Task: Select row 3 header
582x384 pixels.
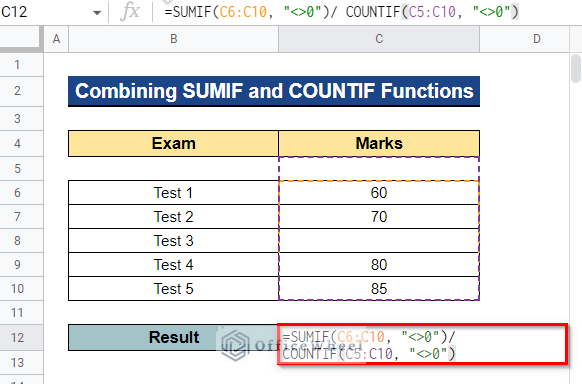Action: point(22,119)
